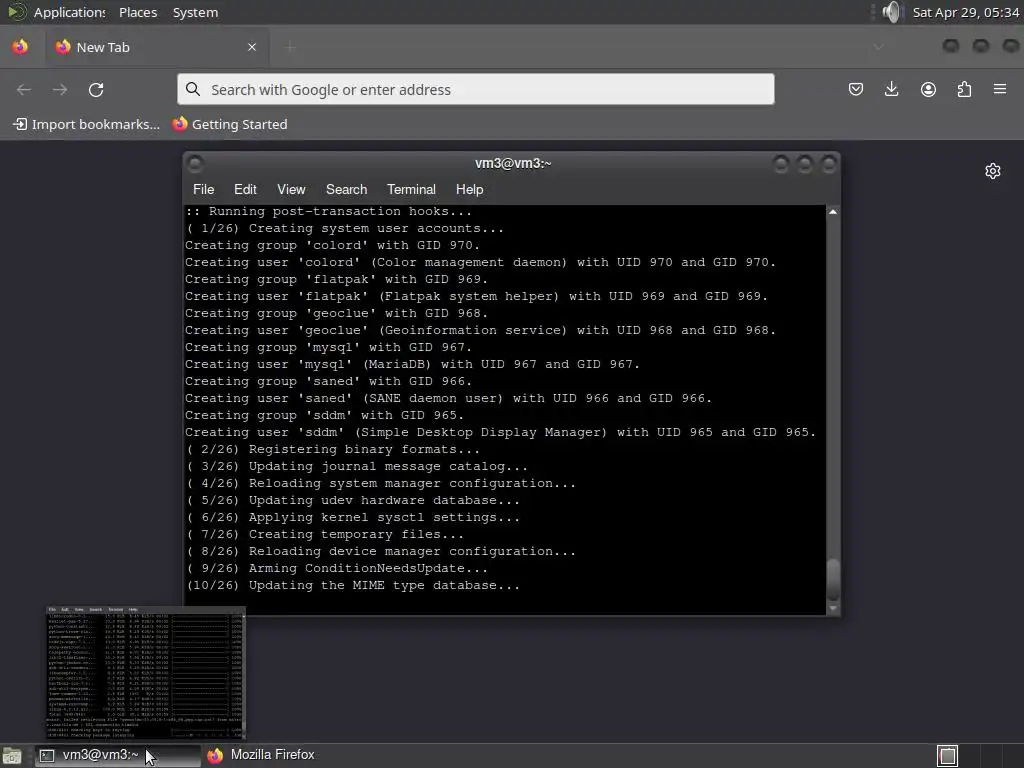Click the line 'Updating the MIME type database...'

(x=353, y=585)
